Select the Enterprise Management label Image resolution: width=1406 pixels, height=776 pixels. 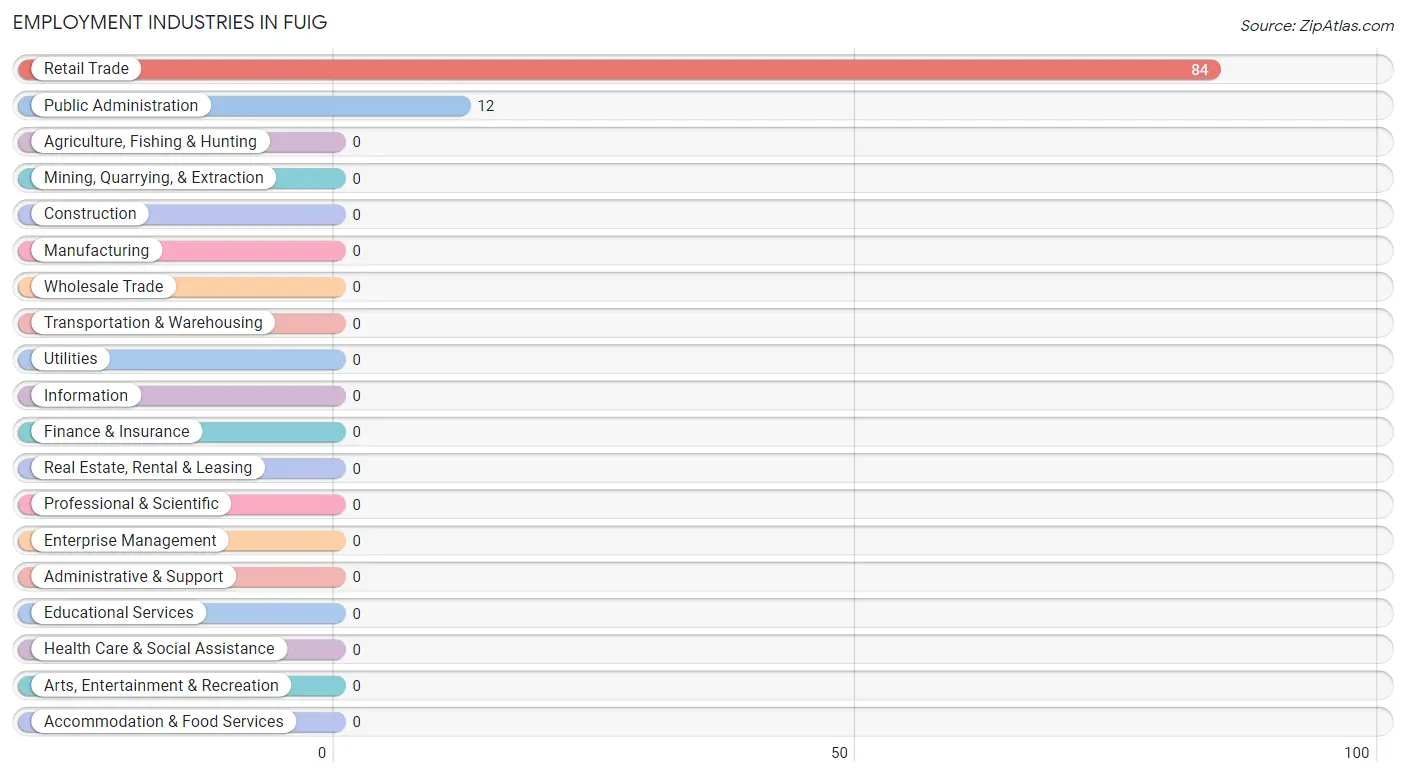coord(130,540)
